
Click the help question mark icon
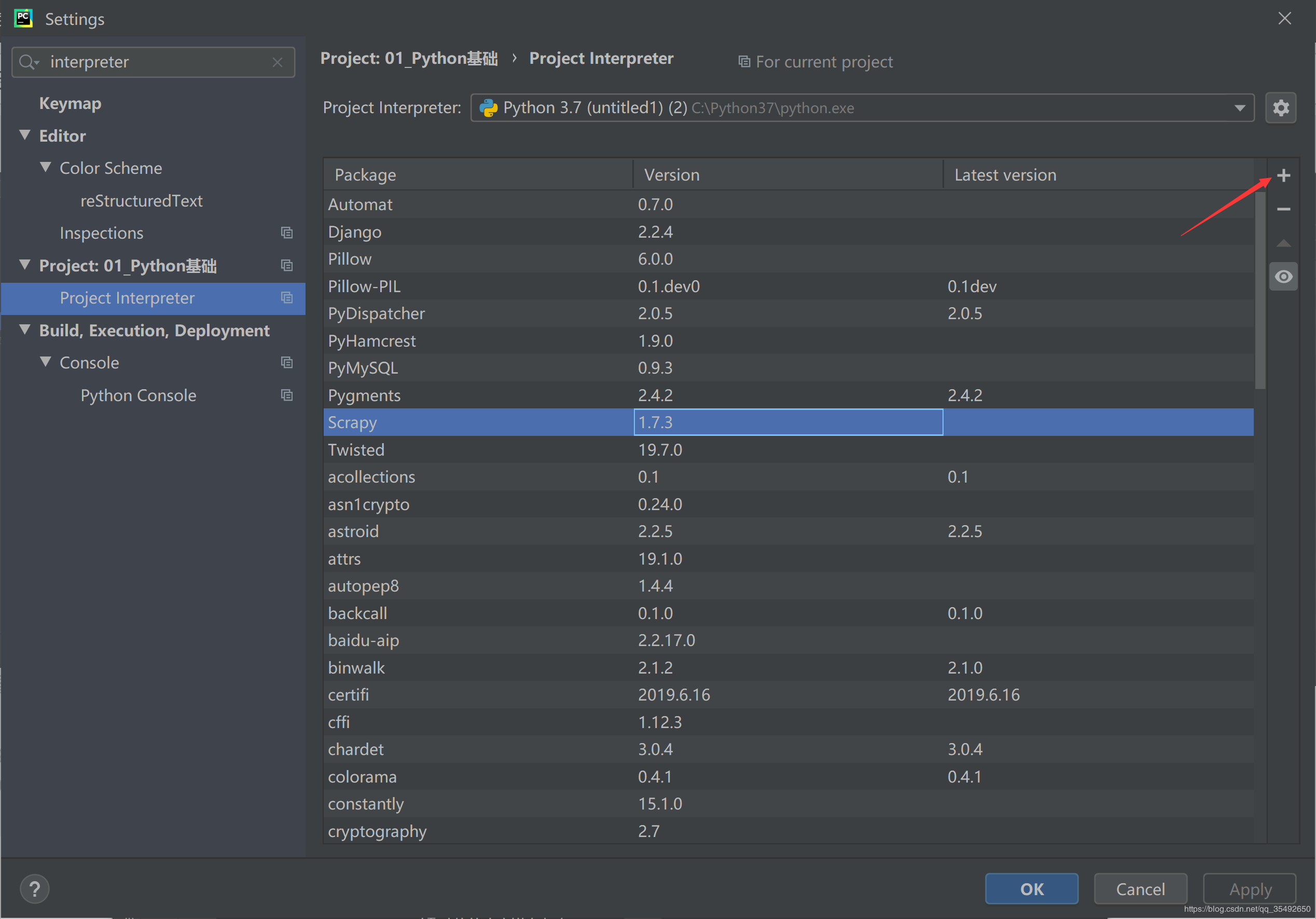(x=34, y=888)
